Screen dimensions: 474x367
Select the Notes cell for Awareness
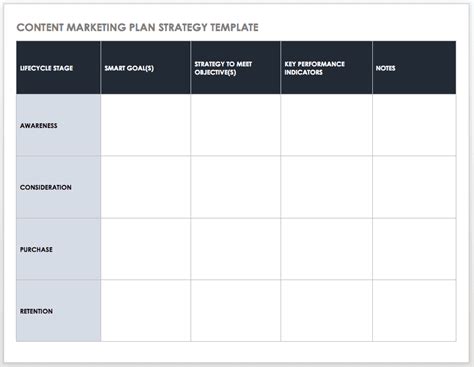click(414, 125)
